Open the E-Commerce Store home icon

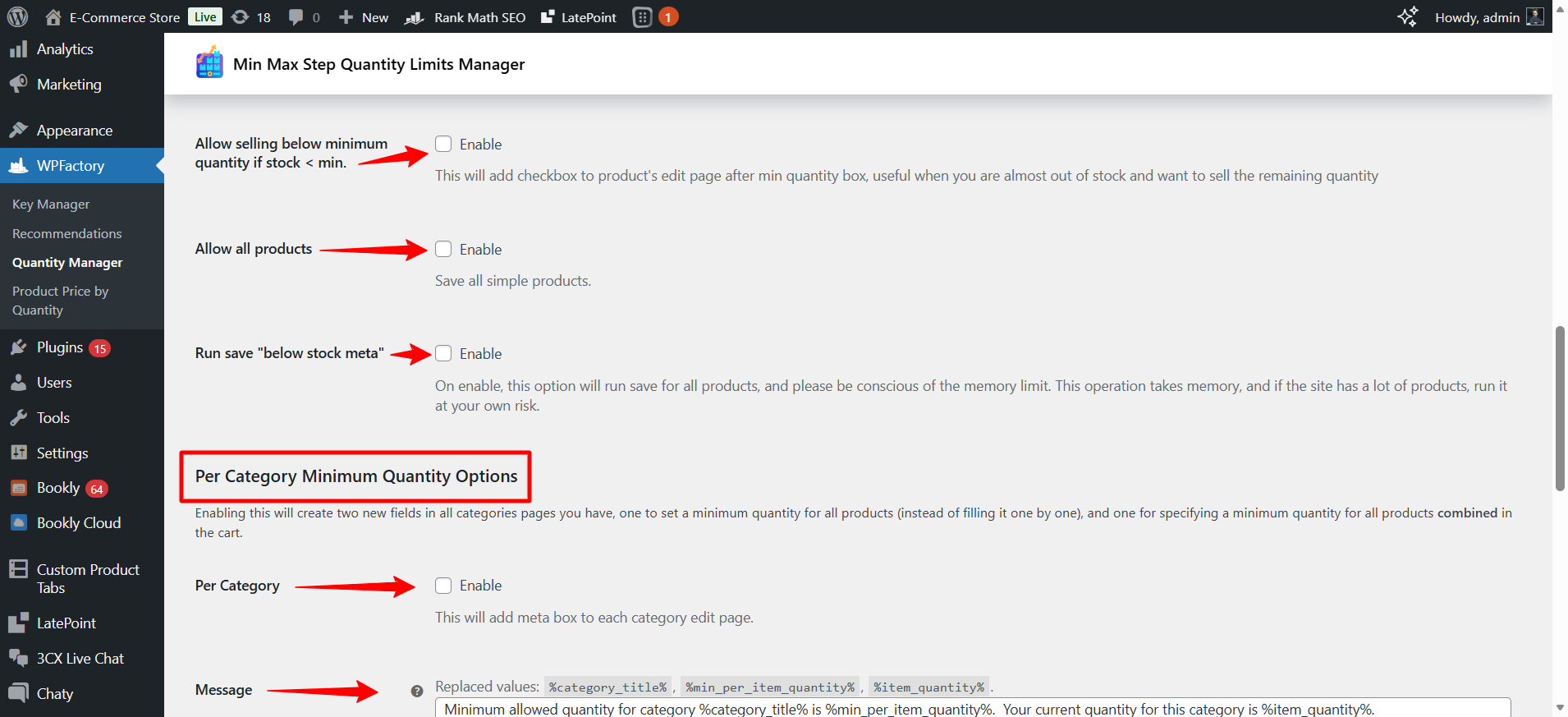[x=53, y=17]
